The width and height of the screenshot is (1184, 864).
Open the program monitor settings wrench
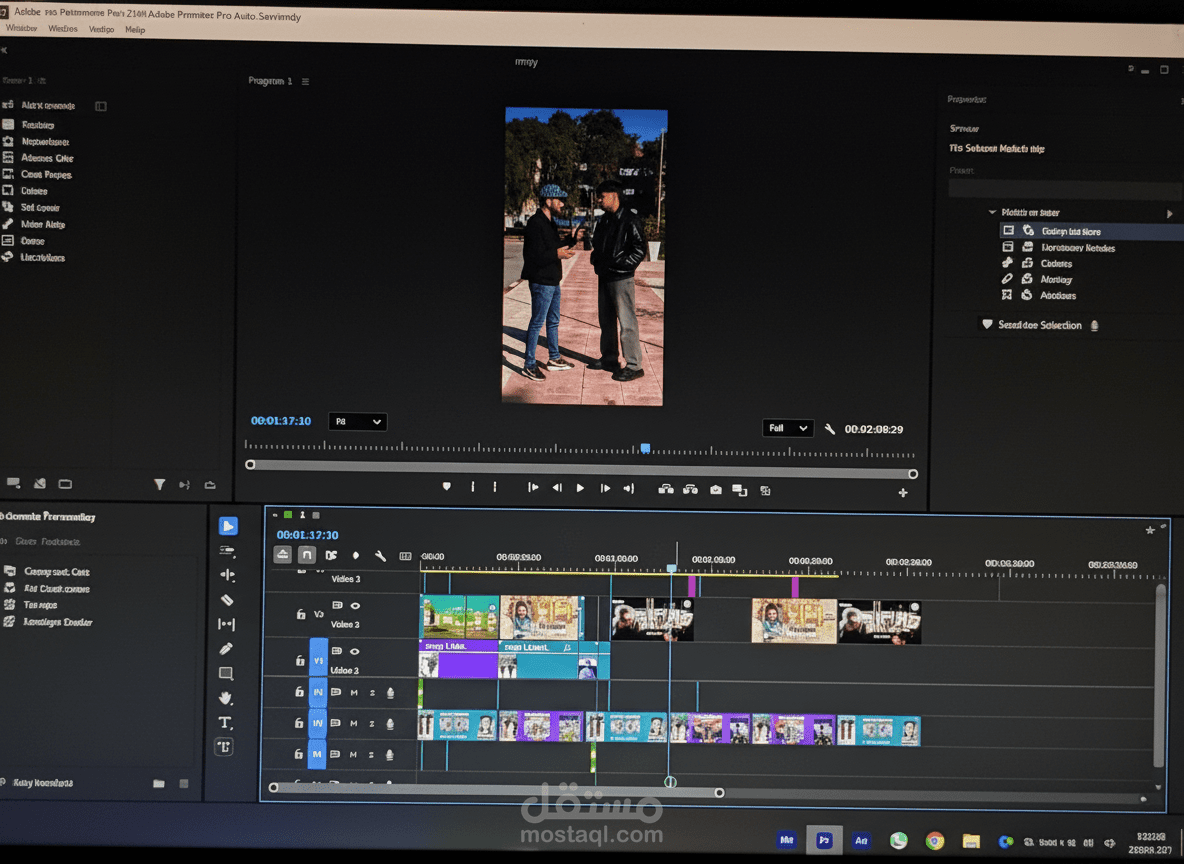829,429
